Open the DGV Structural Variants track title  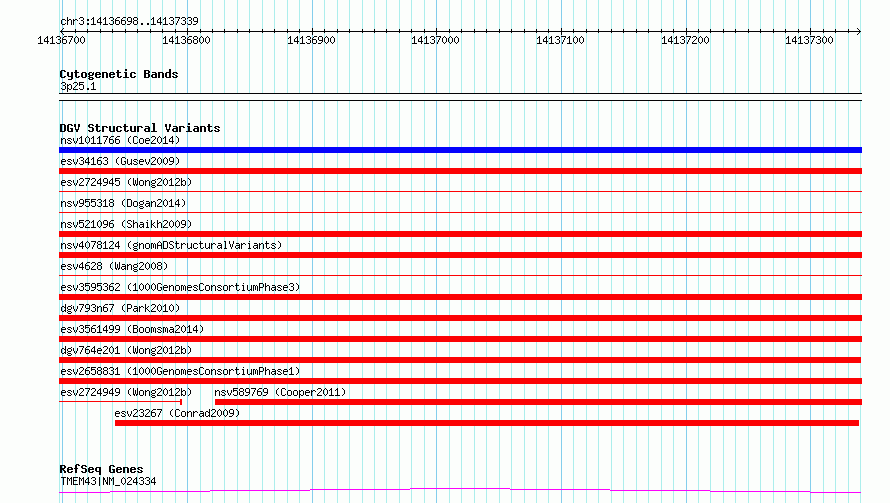click(x=140, y=128)
